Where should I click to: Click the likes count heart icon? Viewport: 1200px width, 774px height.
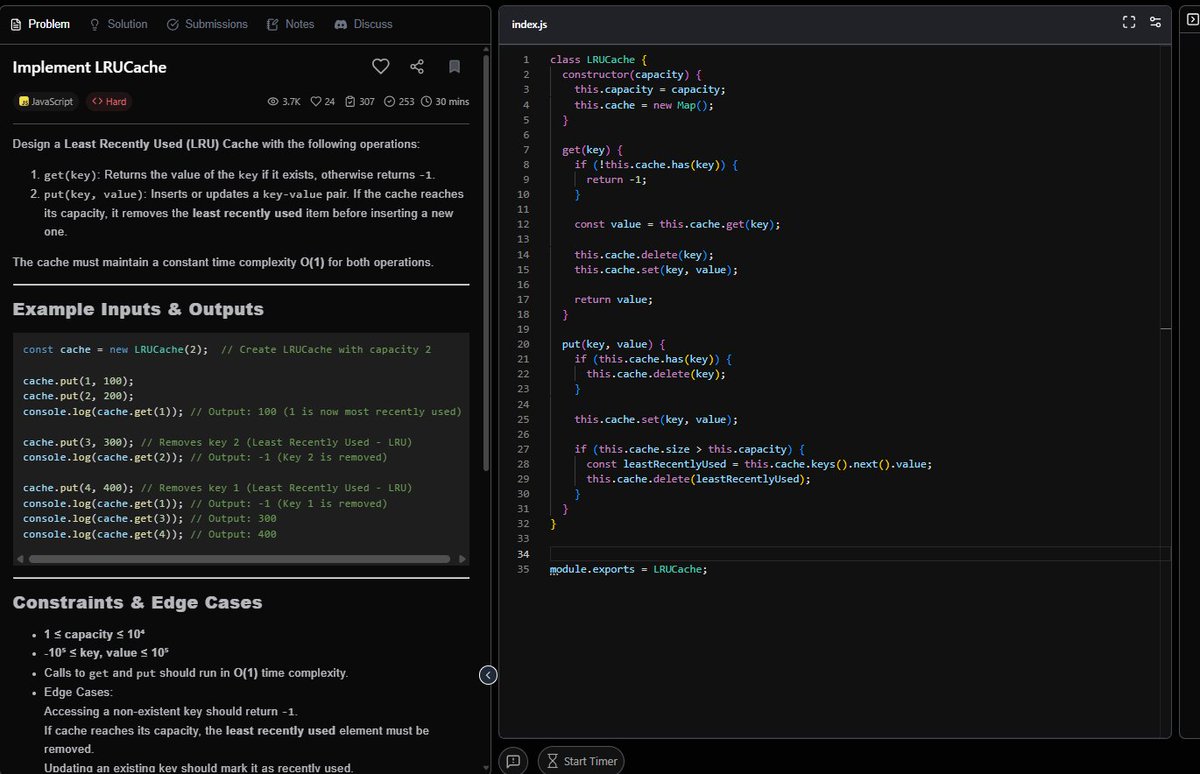tap(316, 102)
